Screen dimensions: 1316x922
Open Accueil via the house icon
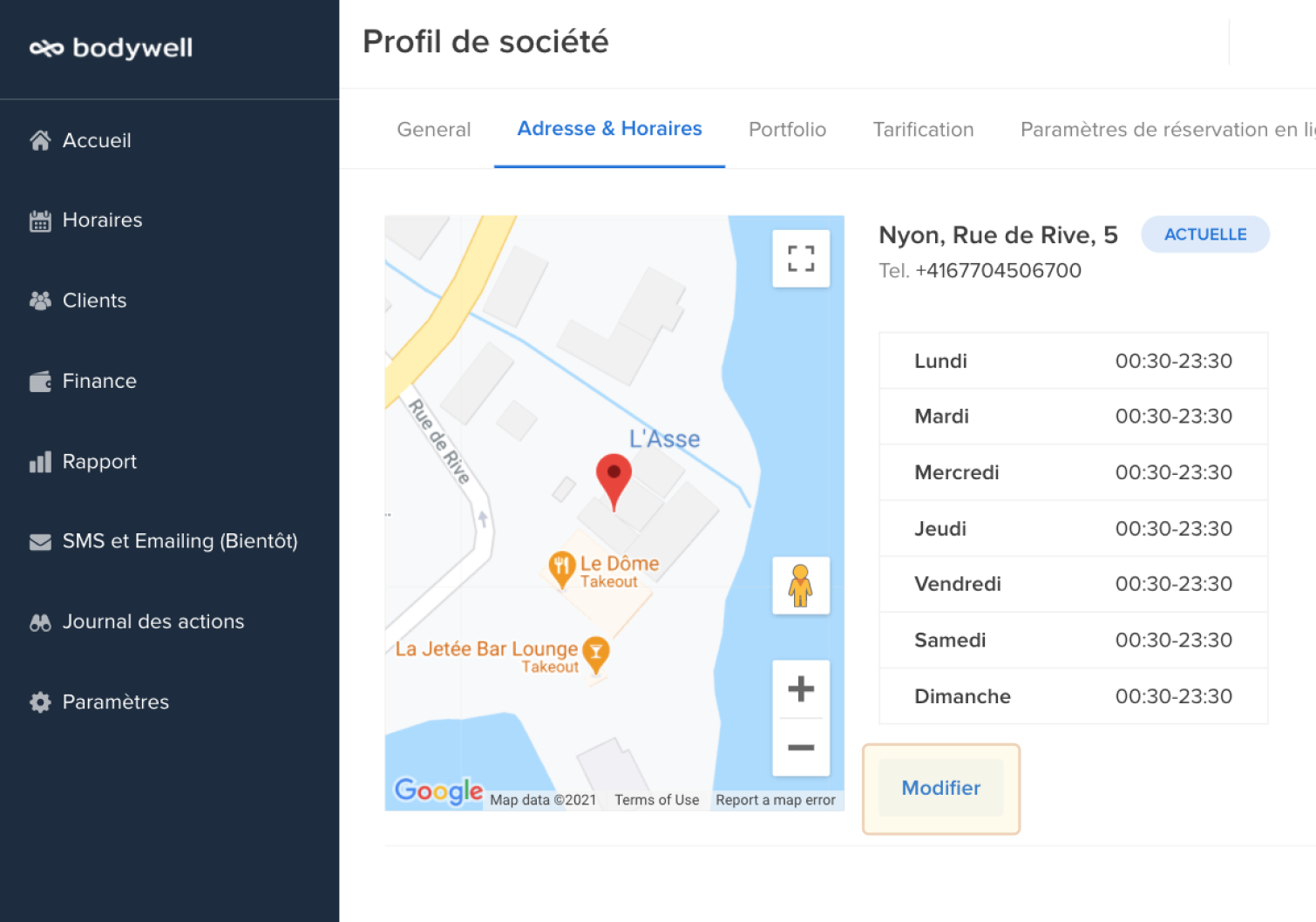[40, 140]
